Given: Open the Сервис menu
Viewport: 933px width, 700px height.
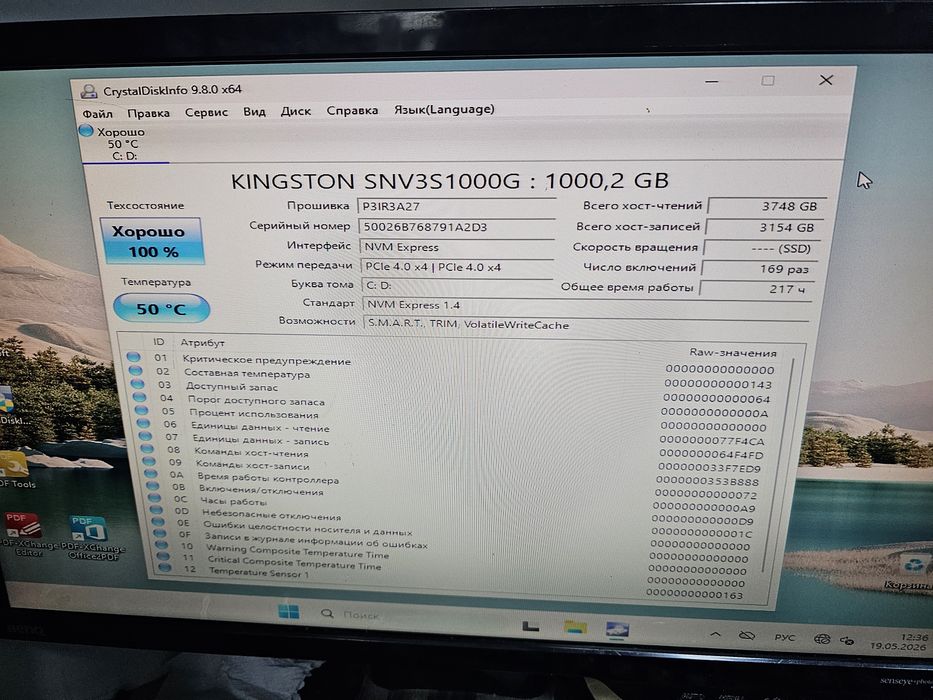Looking at the screenshot, I should click(206, 112).
